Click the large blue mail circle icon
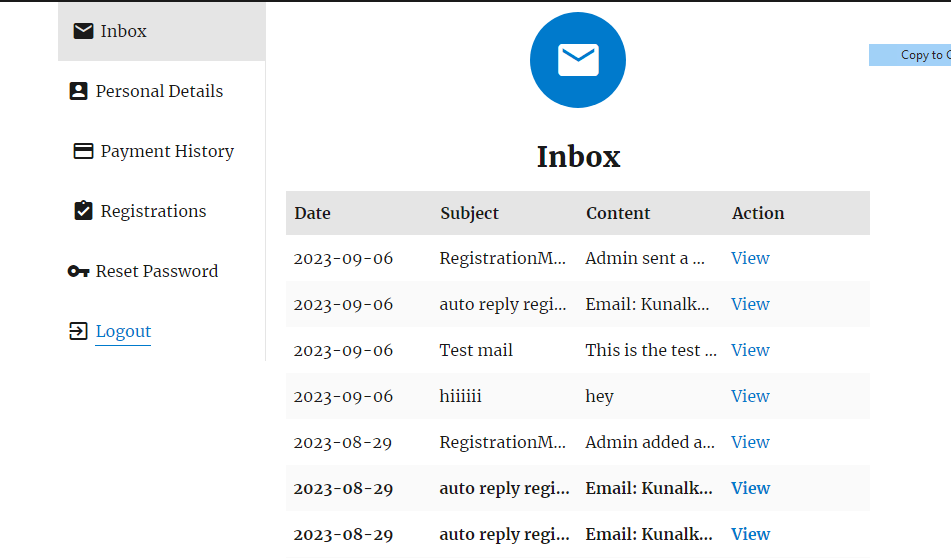 (x=578, y=60)
